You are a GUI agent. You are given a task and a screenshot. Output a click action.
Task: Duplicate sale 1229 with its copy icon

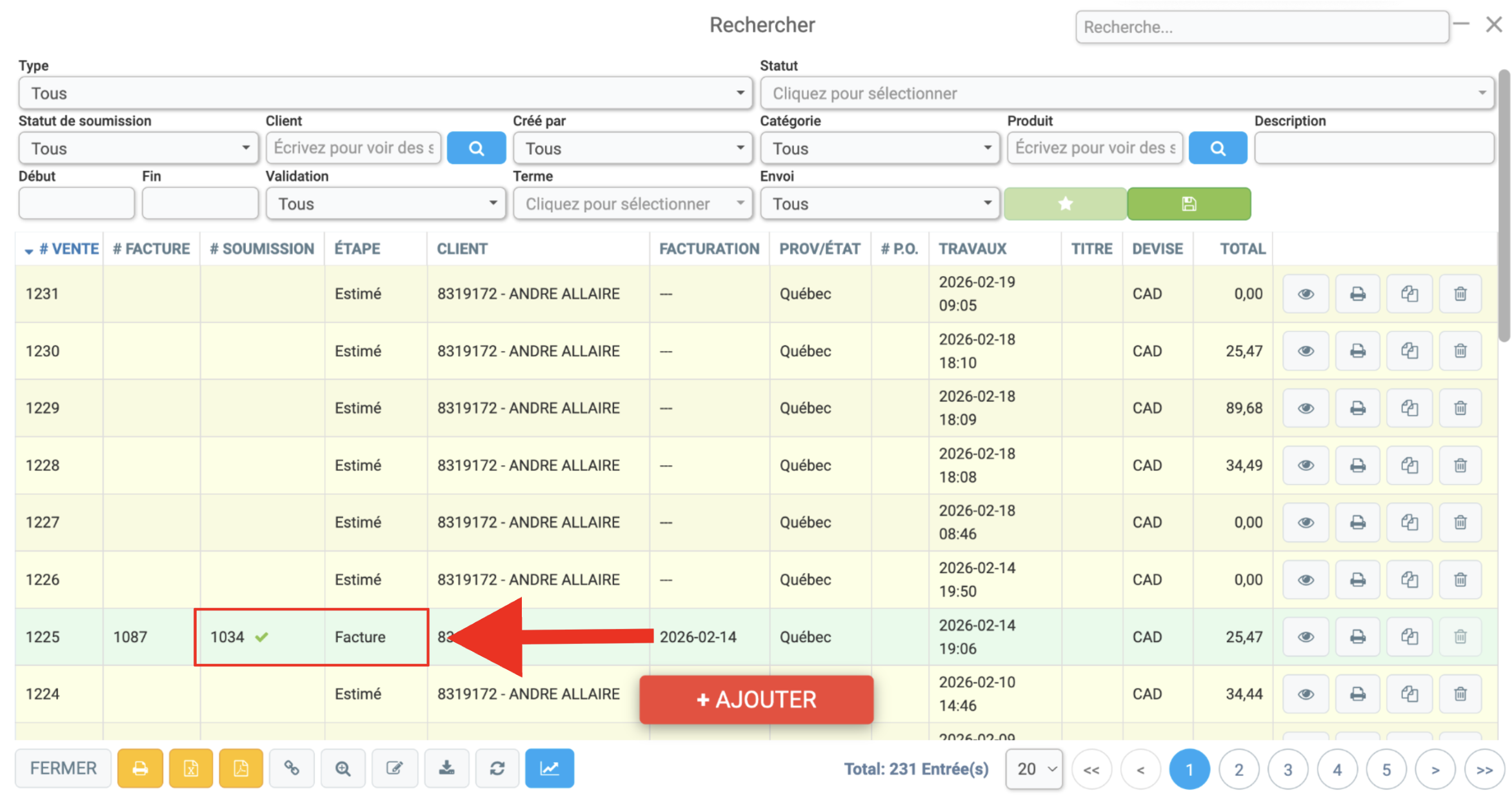click(1409, 408)
